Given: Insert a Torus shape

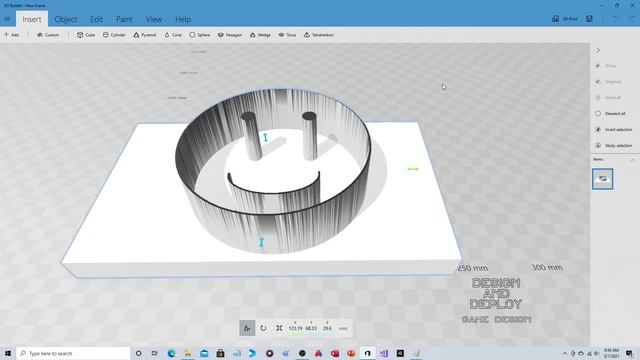Looking at the screenshot, I should [287, 35].
